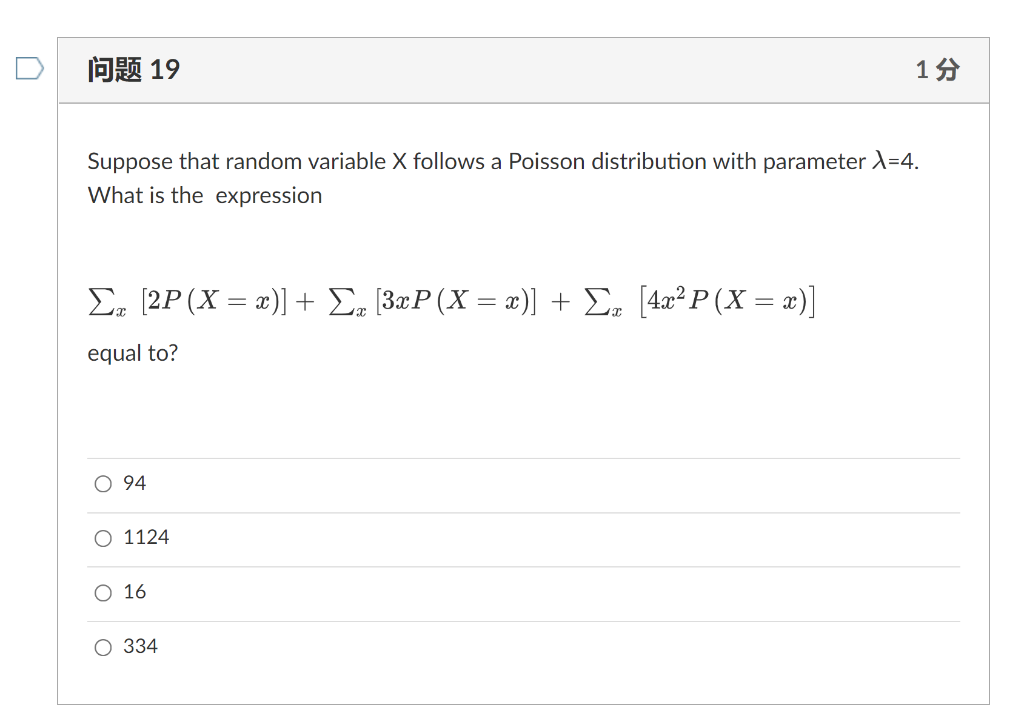The height and width of the screenshot is (713, 1024).
Task: Click the sentence about Poisson distribution
Action: (x=503, y=161)
